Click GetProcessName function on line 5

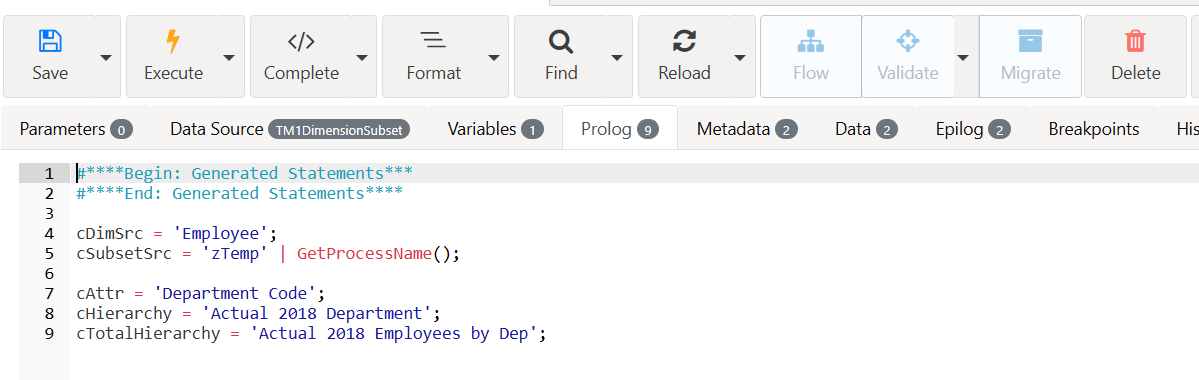pyautogui.click(x=364, y=253)
